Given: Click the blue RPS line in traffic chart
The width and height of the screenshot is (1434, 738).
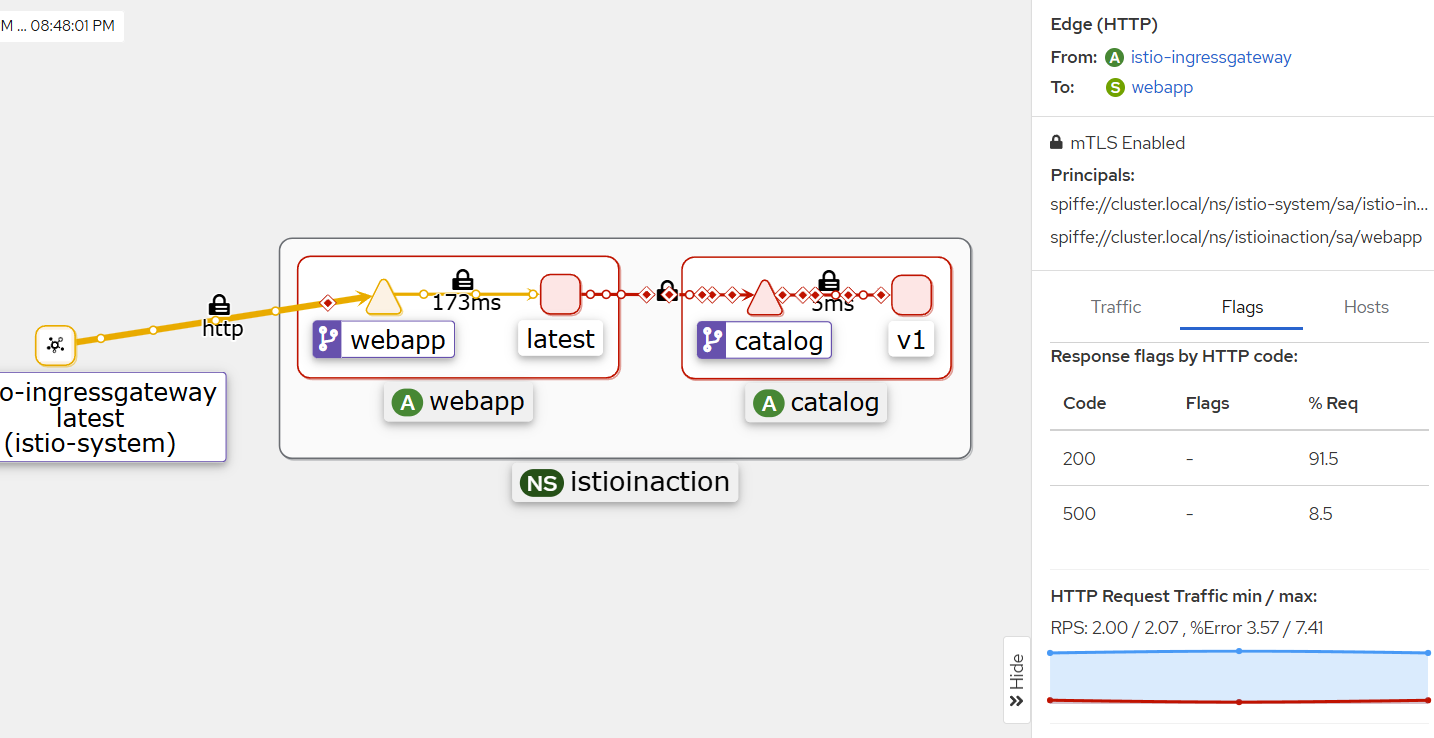Looking at the screenshot, I should pyautogui.click(x=1239, y=651).
